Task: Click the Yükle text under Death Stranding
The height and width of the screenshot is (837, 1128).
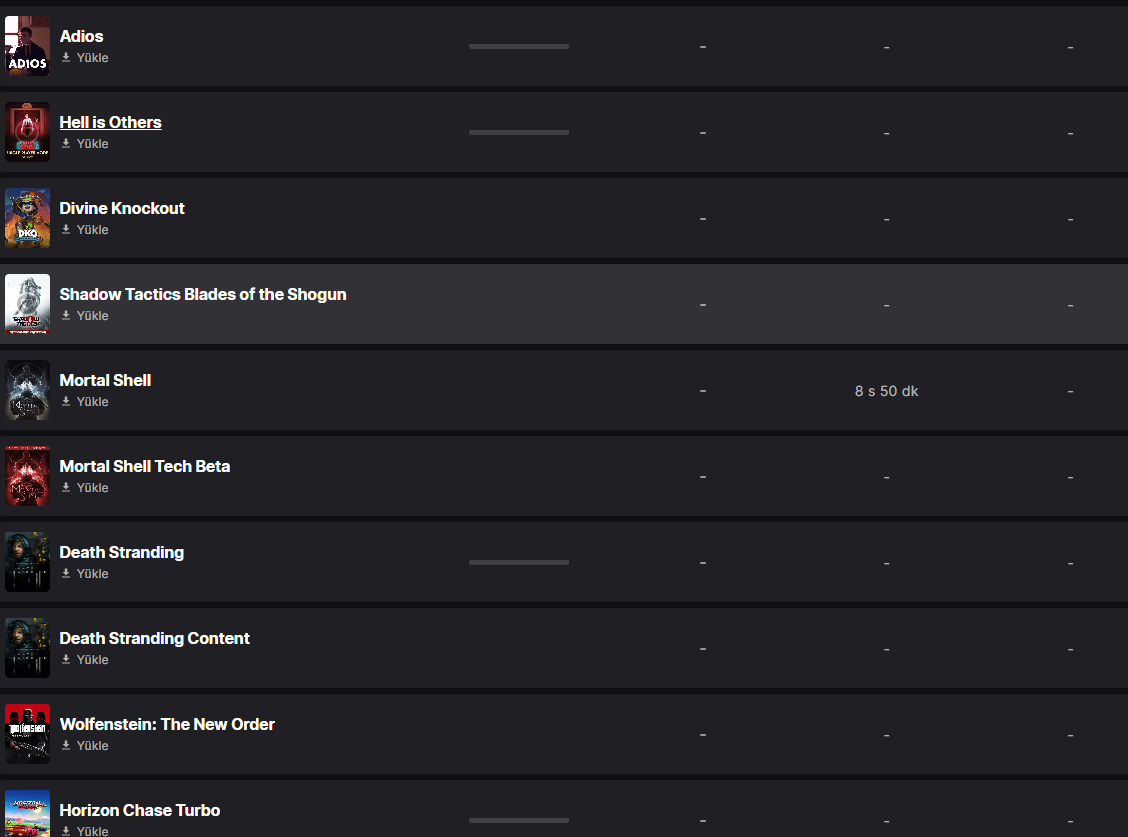Action: (92, 574)
